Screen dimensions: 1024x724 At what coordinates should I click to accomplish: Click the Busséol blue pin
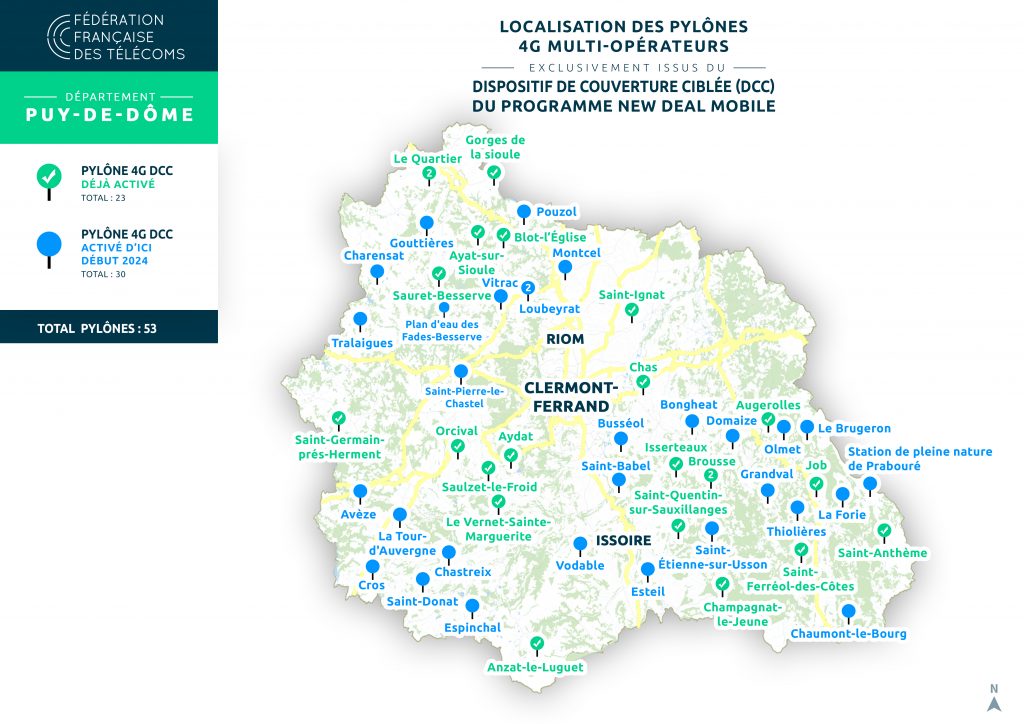pos(621,441)
